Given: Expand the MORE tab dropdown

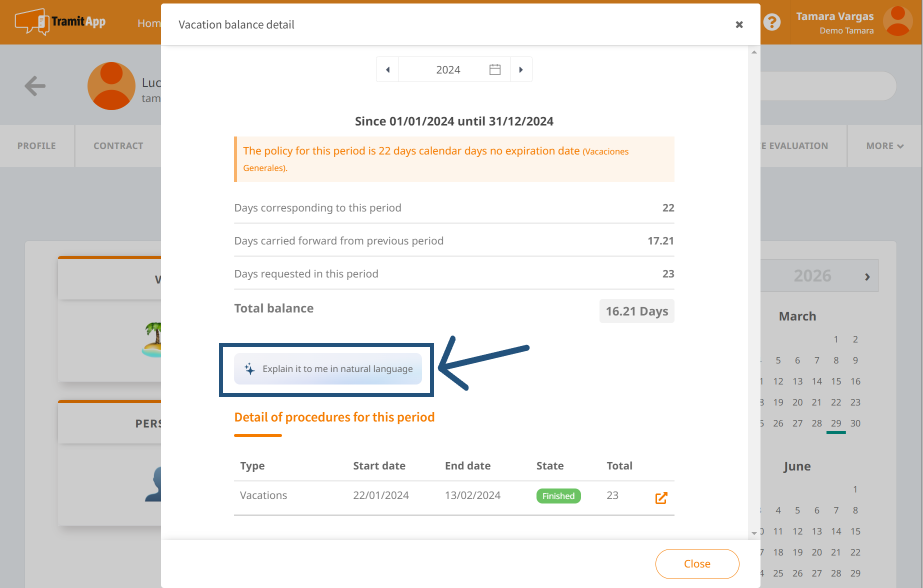Looking at the screenshot, I should coord(884,146).
